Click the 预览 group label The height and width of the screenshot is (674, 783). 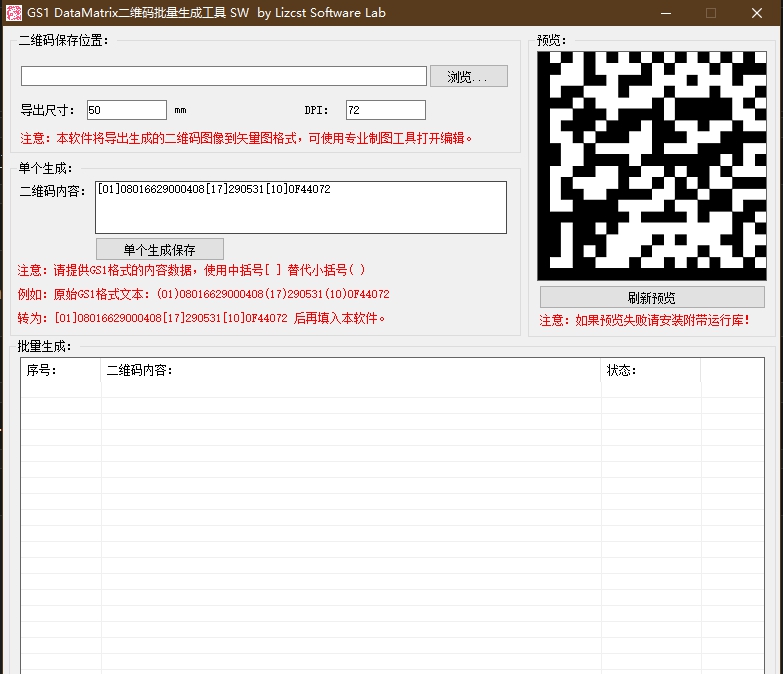[551, 40]
